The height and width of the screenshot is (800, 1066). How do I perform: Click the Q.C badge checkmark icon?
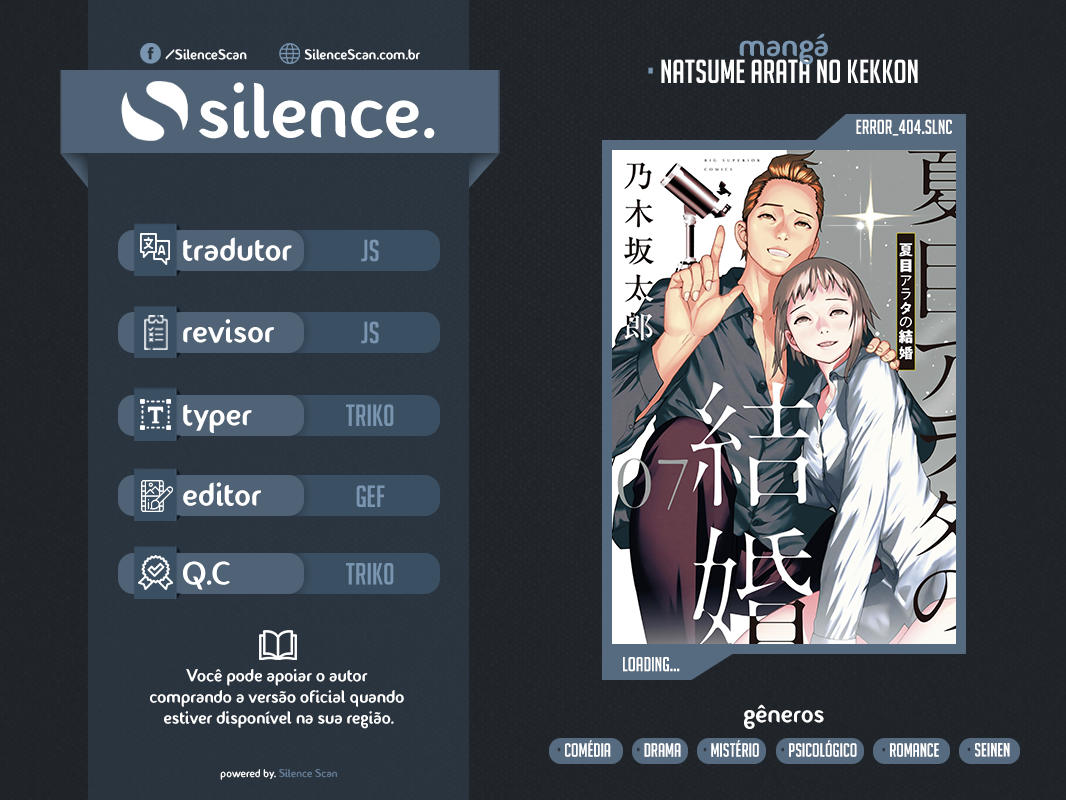156,573
